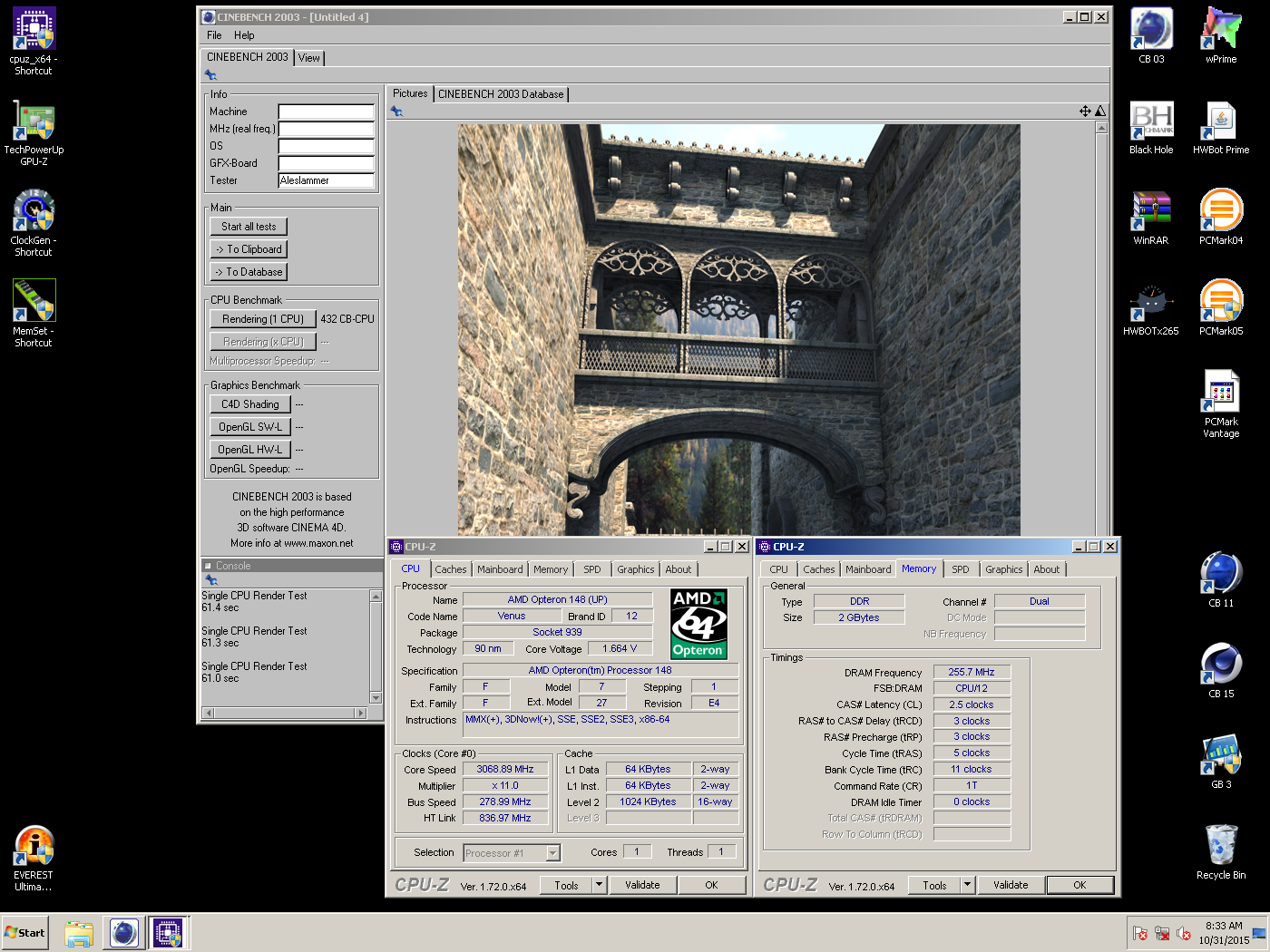Click the Cinebench taskbar icon

point(124,933)
